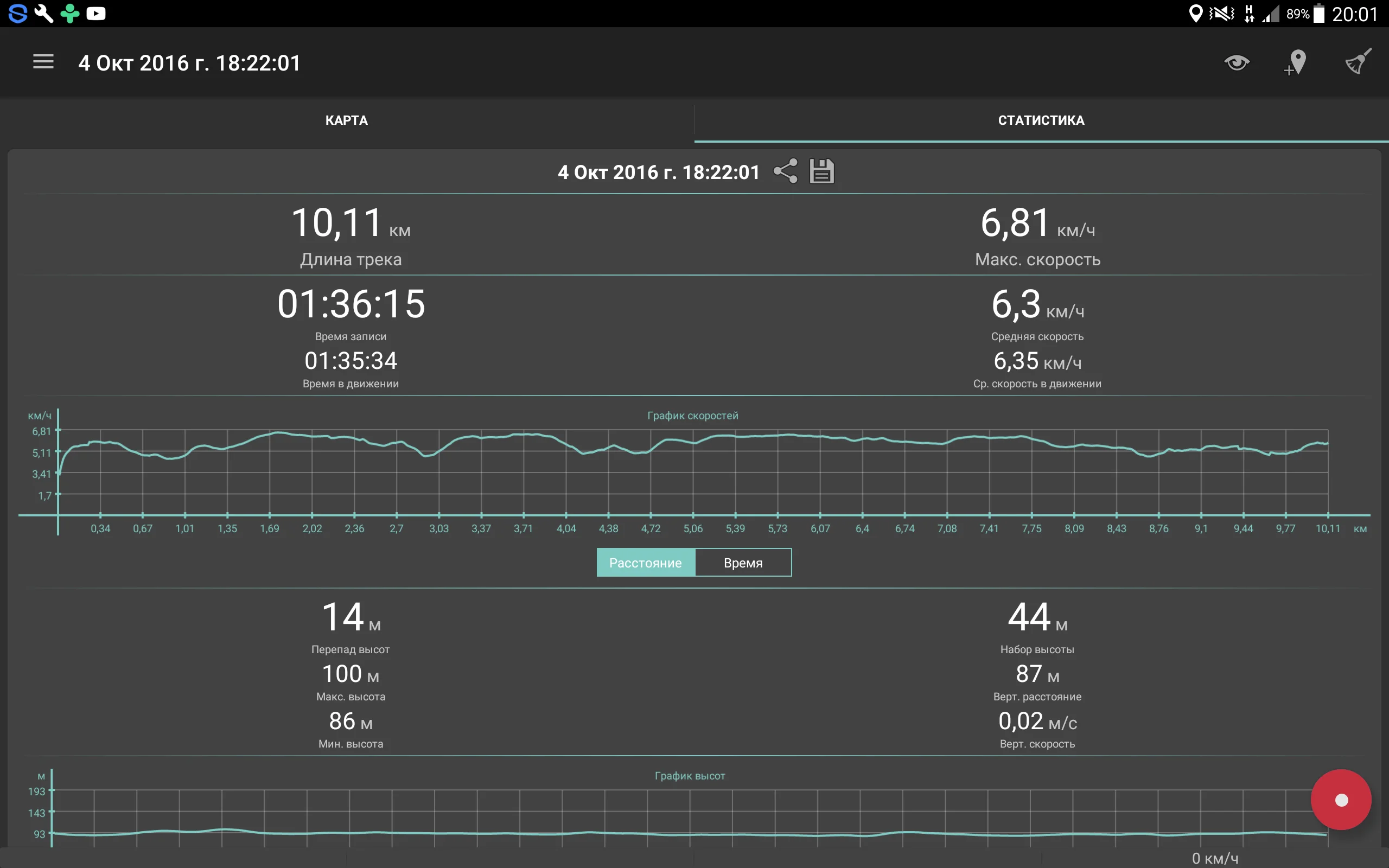The width and height of the screenshot is (1389, 868).
Task: Tap battery indicator in status bar
Action: click(x=1319, y=14)
